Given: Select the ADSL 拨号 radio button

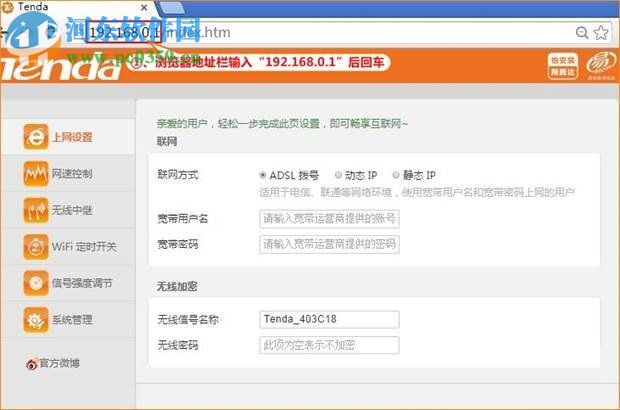Looking at the screenshot, I should tap(263, 175).
